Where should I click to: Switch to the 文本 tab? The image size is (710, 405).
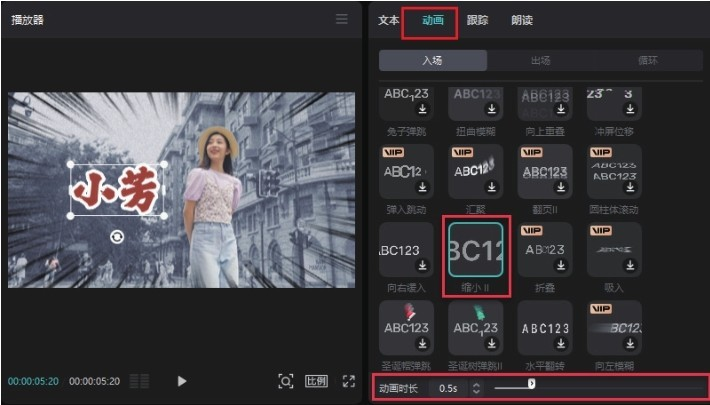389,20
